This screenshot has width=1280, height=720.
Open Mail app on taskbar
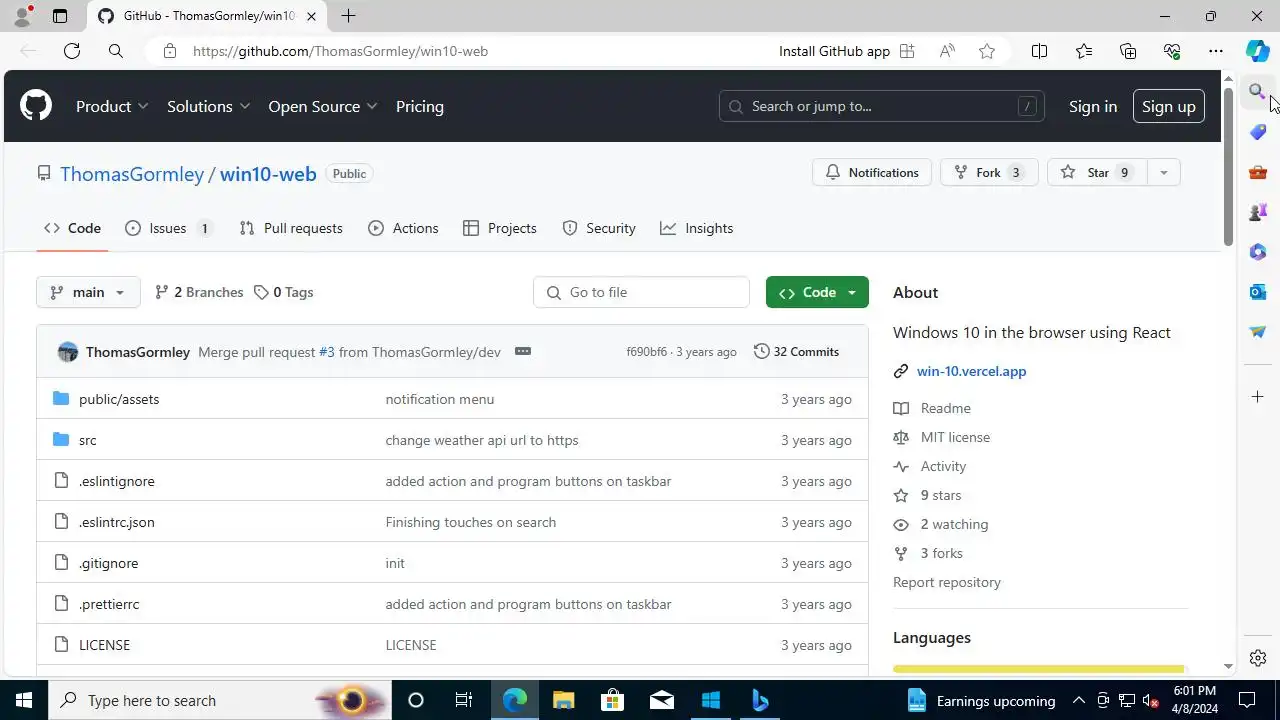(661, 700)
